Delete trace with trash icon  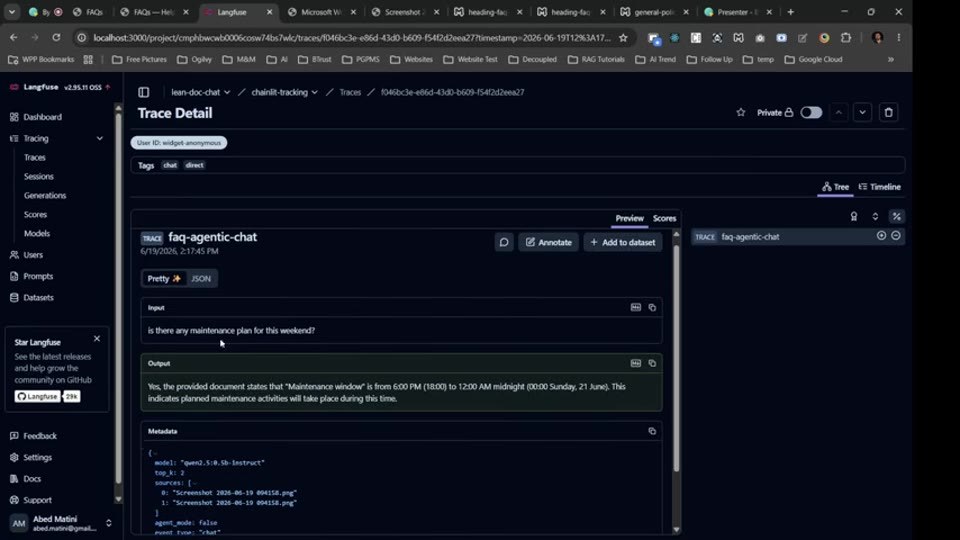click(x=888, y=113)
